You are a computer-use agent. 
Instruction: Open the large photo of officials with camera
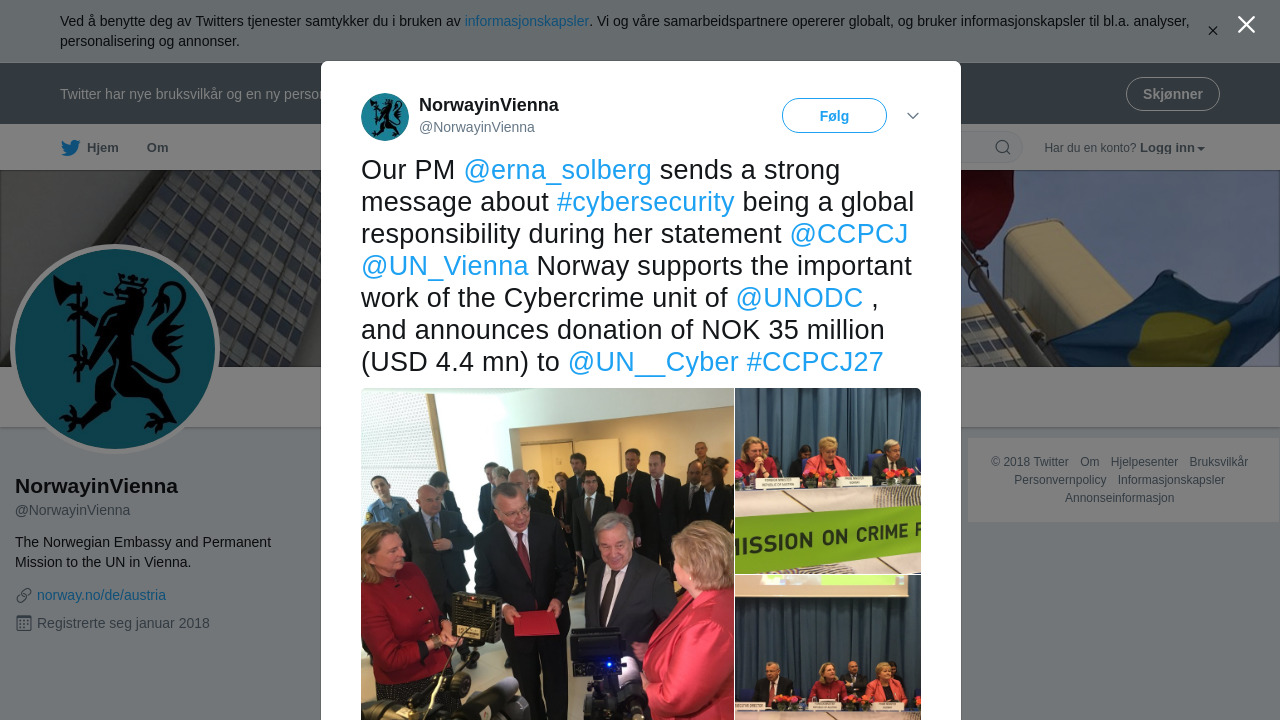pyautogui.click(x=547, y=554)
